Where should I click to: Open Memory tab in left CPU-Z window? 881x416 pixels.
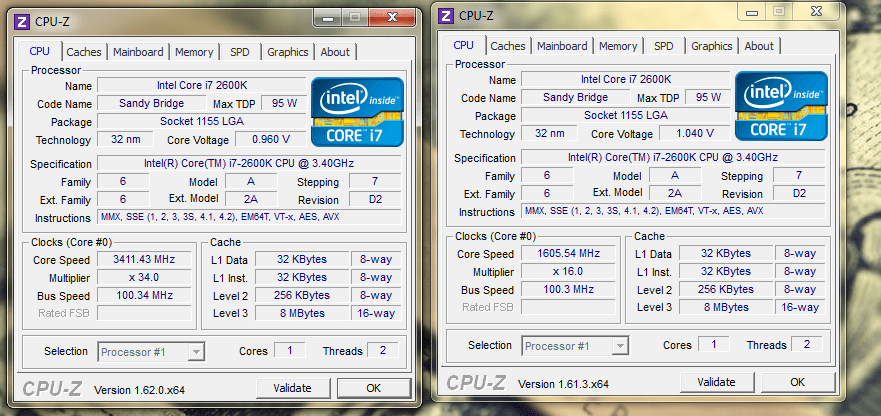pyautogui.click(x=194, y=52)
